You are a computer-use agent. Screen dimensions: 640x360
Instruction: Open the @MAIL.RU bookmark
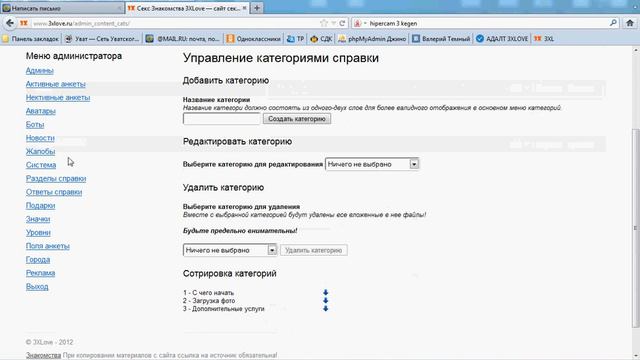pos(183,39)
